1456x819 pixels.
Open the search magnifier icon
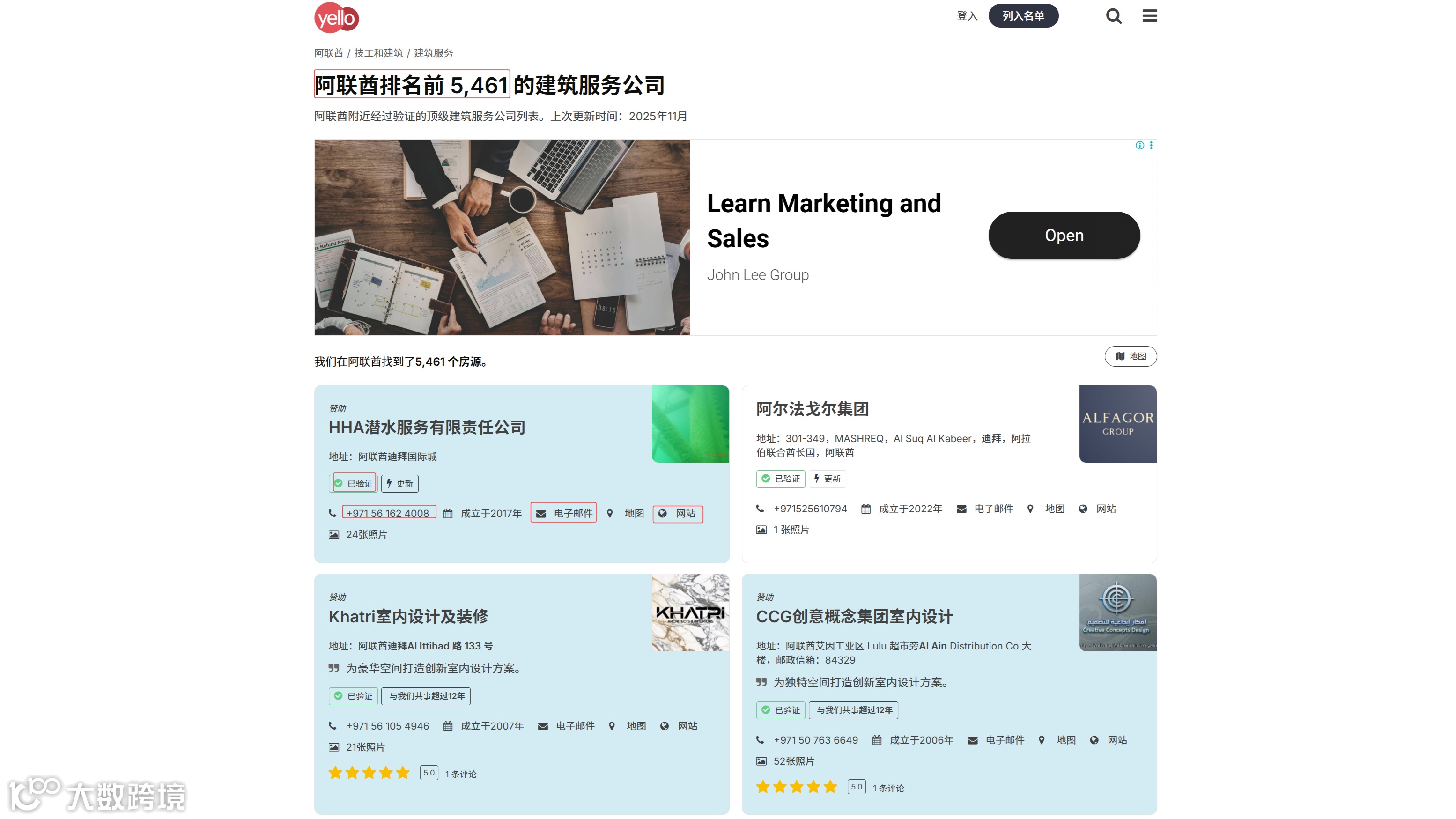(1114, 16)
